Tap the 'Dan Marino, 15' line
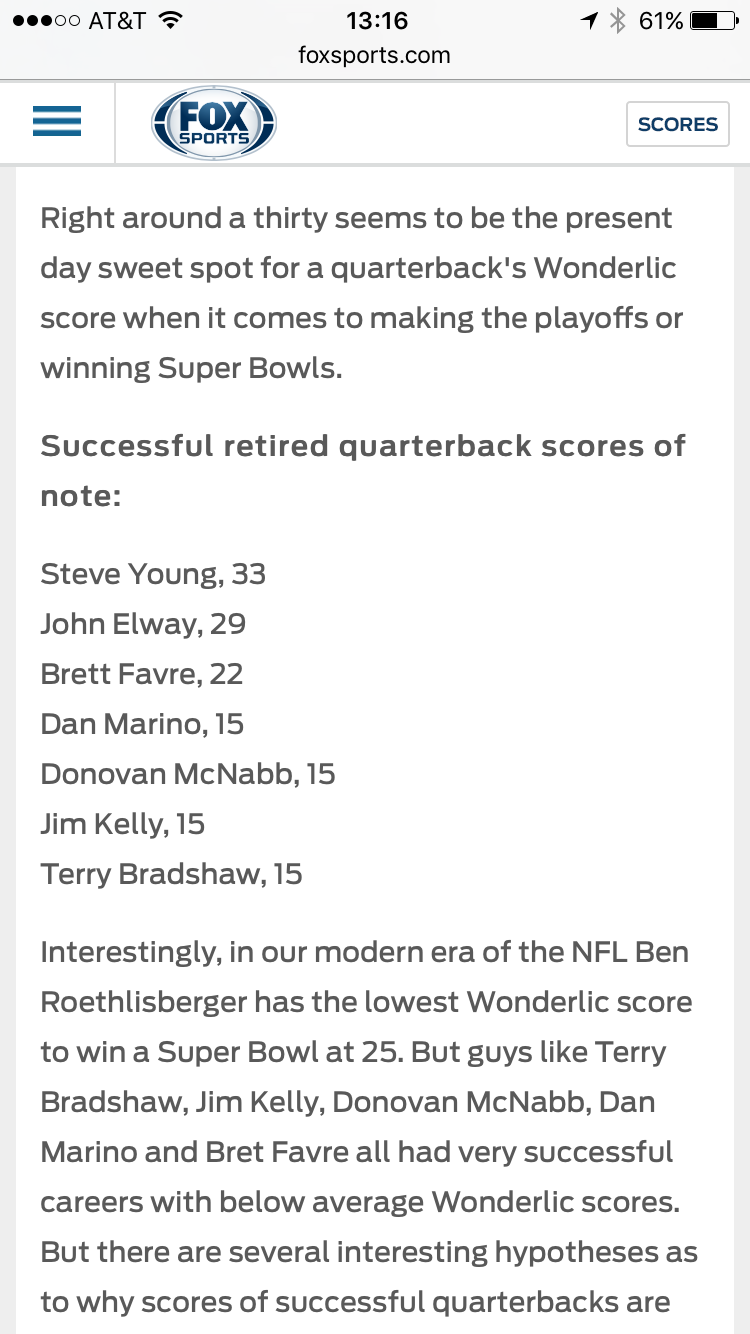 click(x=142, y=724)
